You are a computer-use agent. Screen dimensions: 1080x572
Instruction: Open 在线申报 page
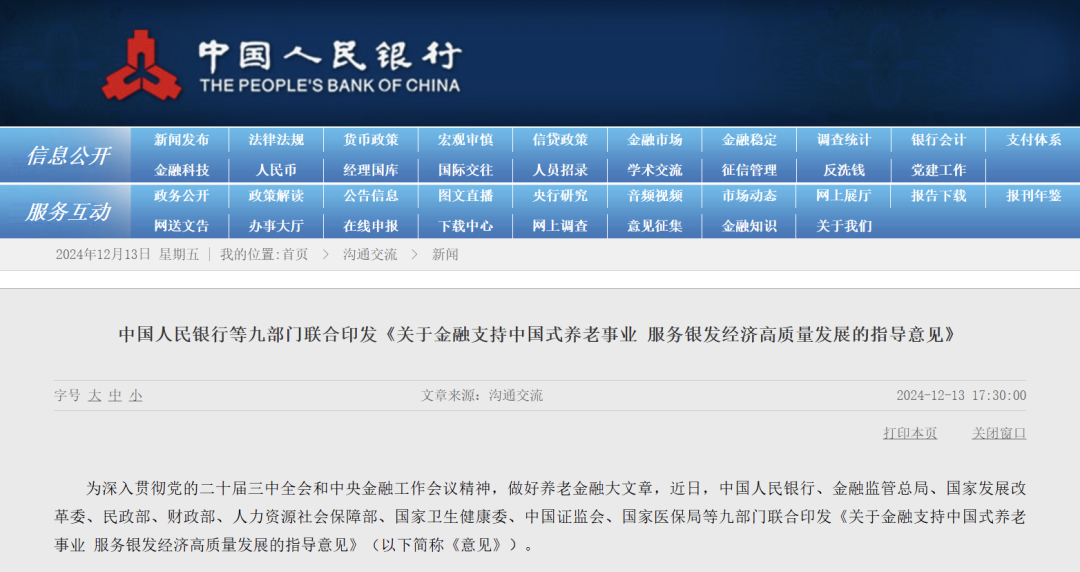(371, 226)
